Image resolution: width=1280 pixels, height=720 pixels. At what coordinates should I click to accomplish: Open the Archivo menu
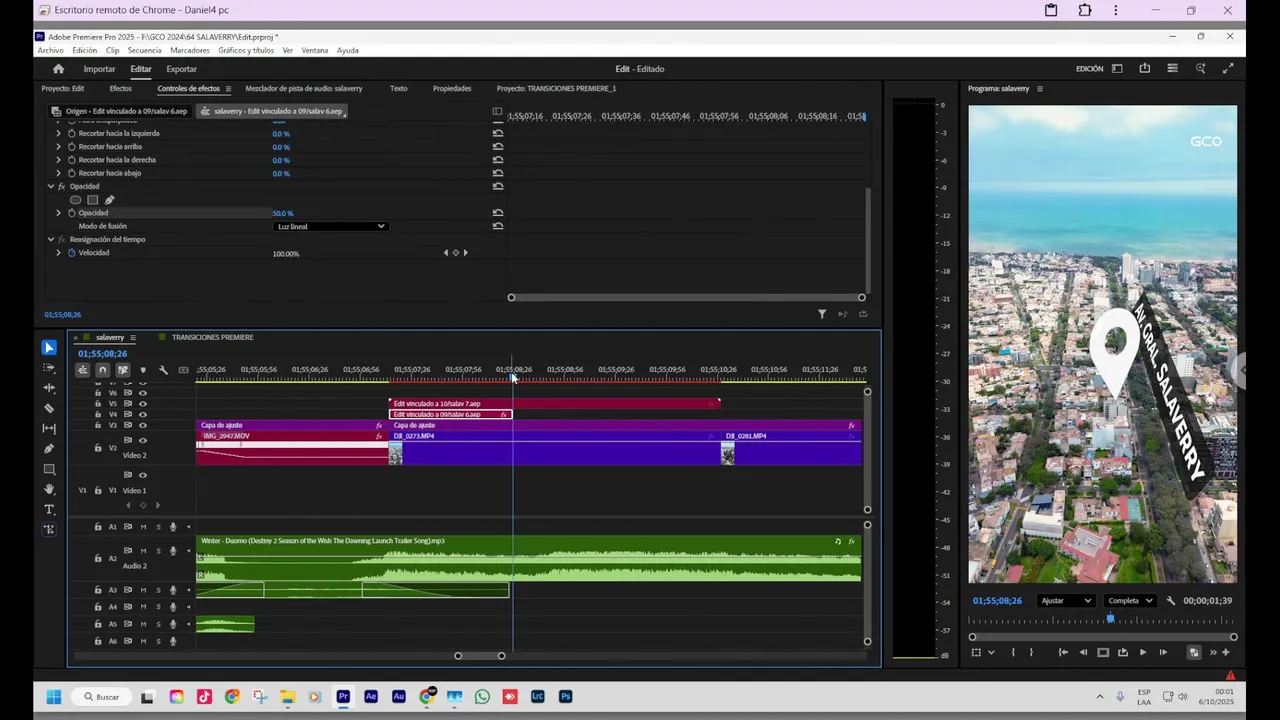pyautogui.click(x=50, y=50)
